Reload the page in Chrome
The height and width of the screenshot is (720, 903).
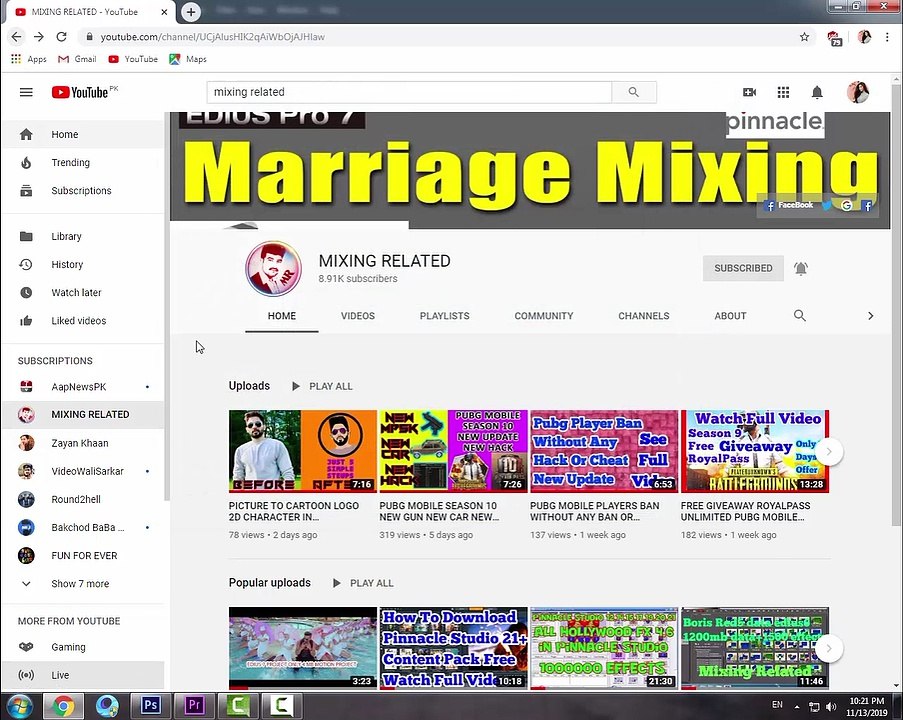[61, 37]
